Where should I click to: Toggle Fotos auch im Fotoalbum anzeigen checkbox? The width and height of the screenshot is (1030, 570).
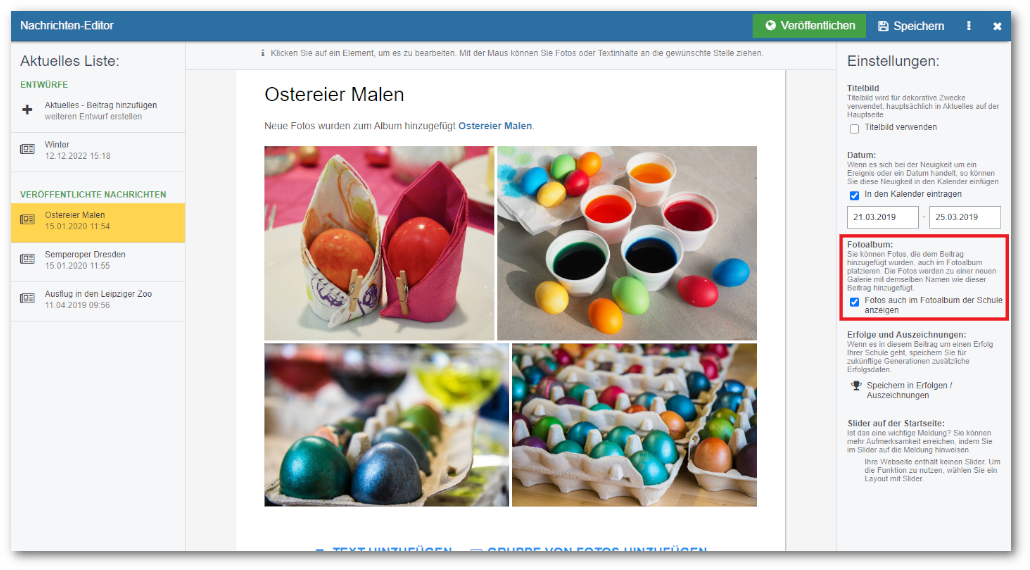point(854,302)
